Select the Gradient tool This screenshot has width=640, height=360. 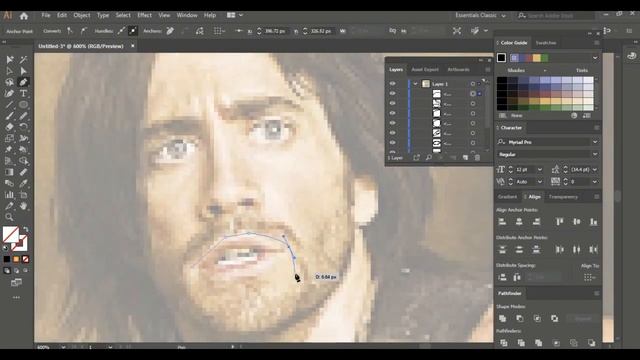coord(9,172)
